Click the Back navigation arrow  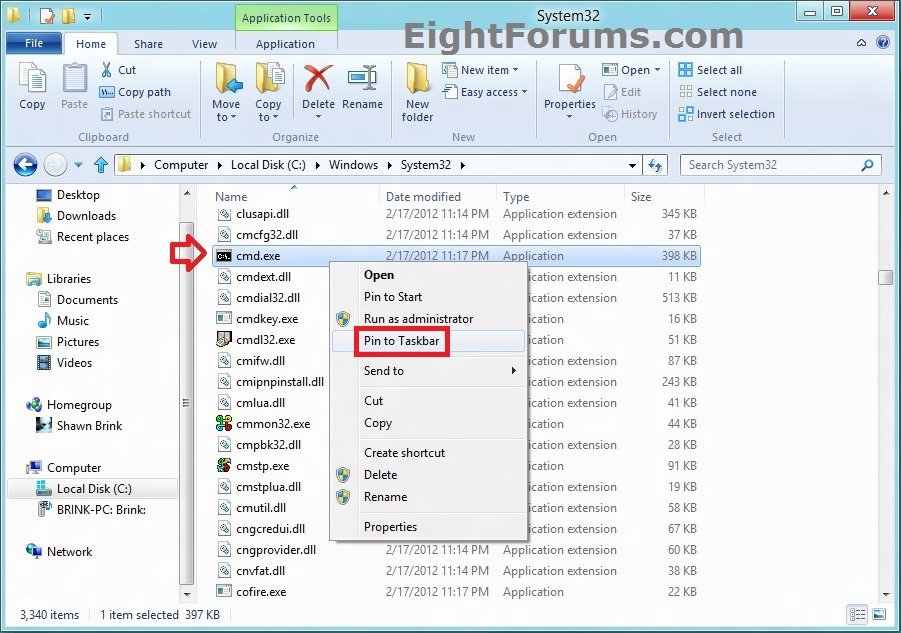25,165
